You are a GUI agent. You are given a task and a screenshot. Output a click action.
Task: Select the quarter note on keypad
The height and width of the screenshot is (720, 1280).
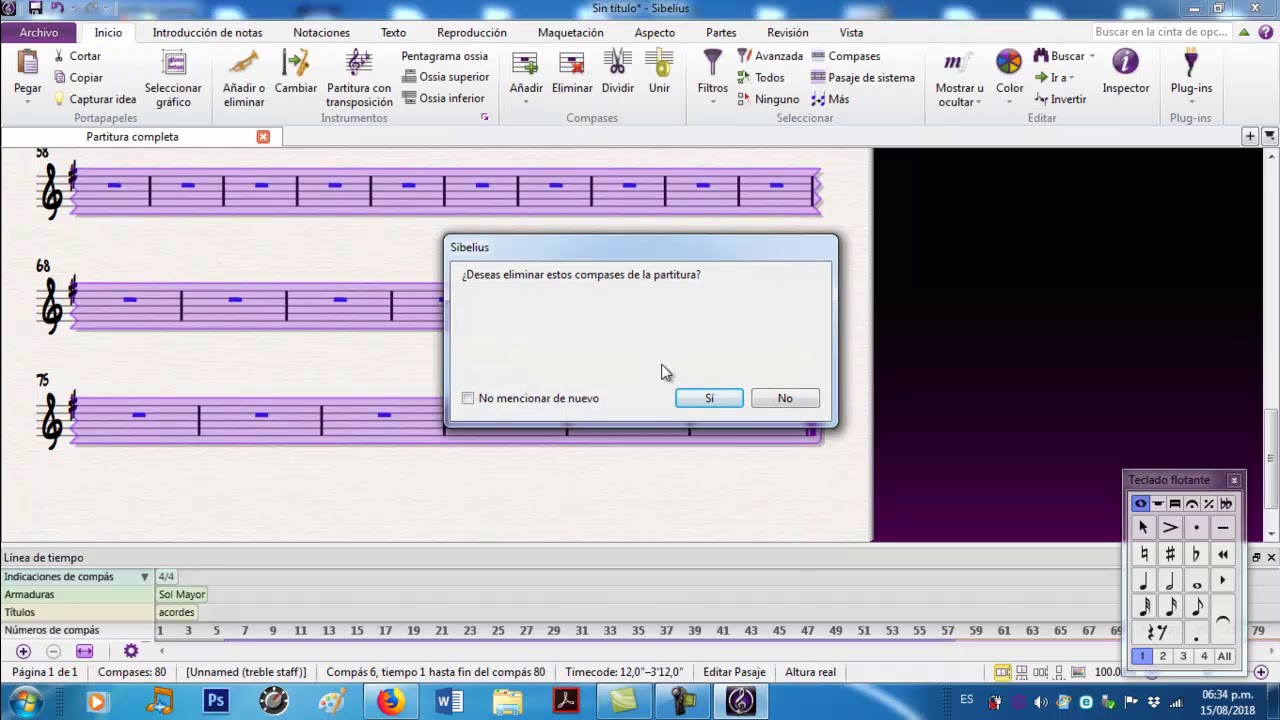[x=1144, y=581]
